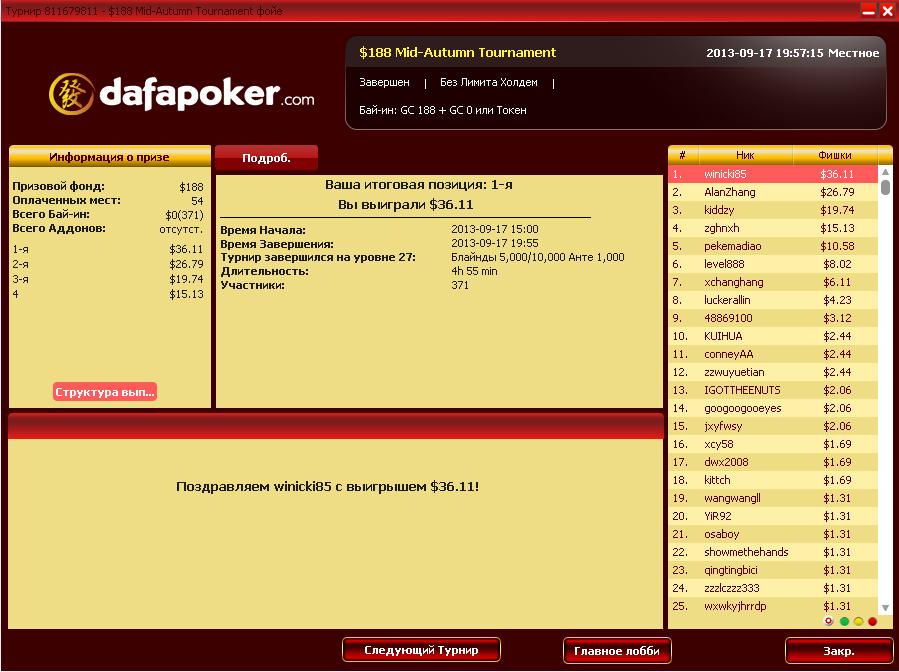Click the Завершен status label
This screenshot has height=672, width=899.
(384, 83)
